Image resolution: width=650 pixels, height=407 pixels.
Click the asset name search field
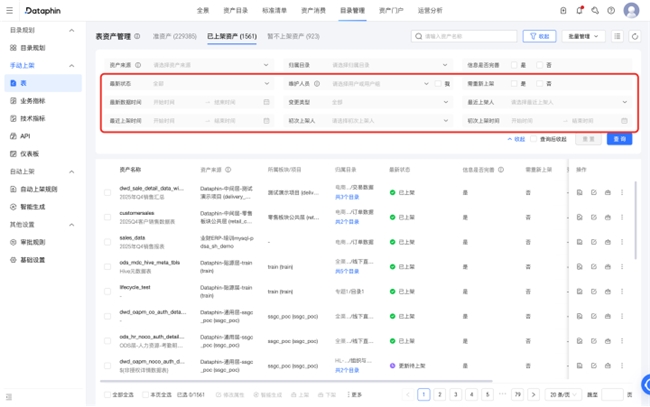coord(465,36)
